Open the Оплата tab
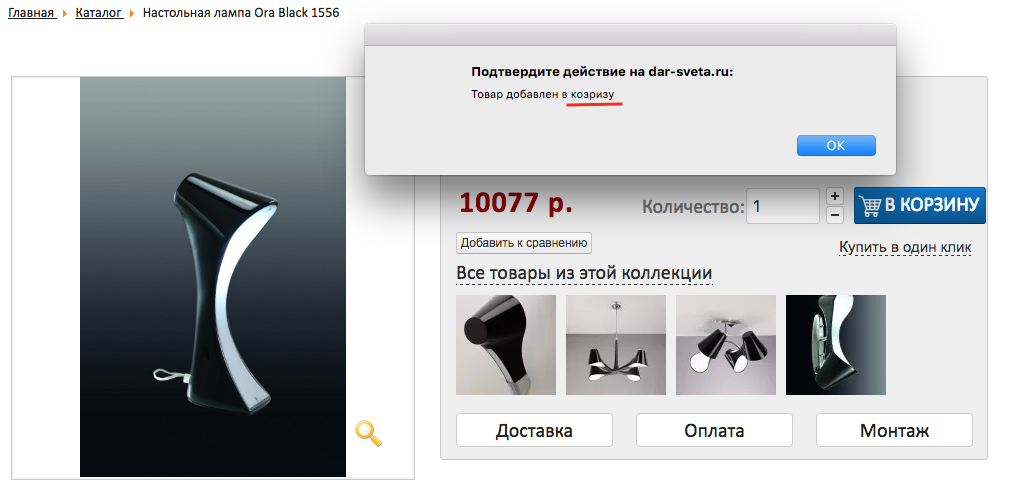Image resolution: width=1013 pixels, height=497 pixels. click(714, 430)
